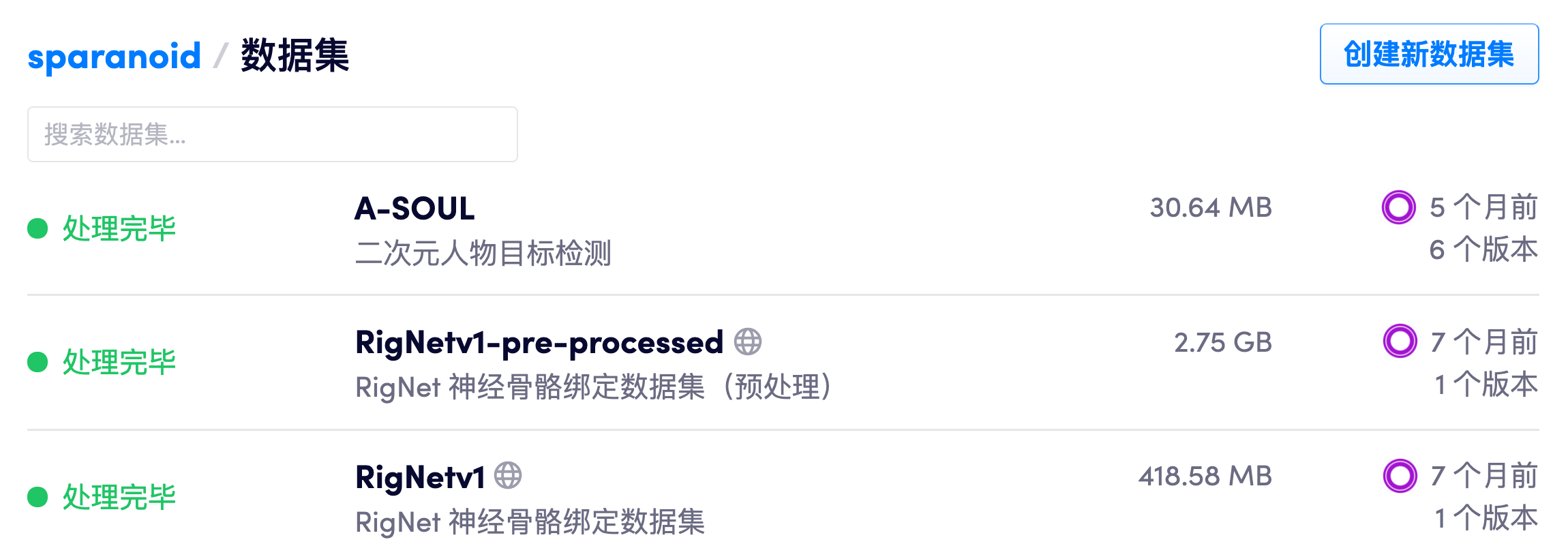
Task: Click green status dot of RigNetv1-pre-processed
Action: point(37,362)
